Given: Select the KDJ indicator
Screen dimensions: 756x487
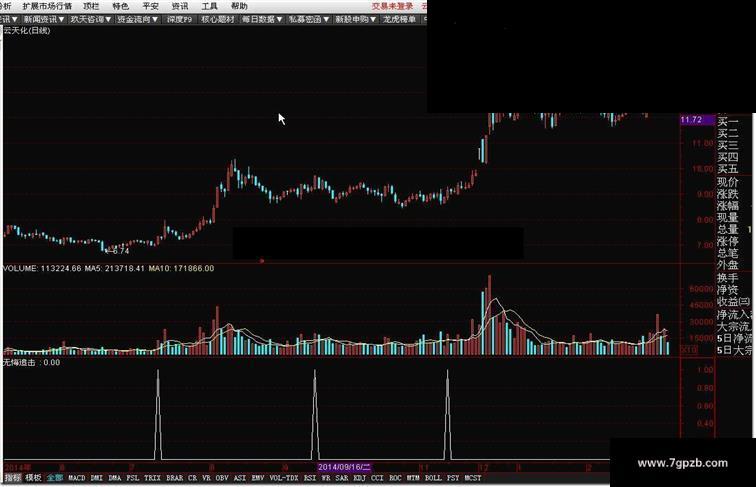Looking at the screenshot, I should [x=360, y=478].
